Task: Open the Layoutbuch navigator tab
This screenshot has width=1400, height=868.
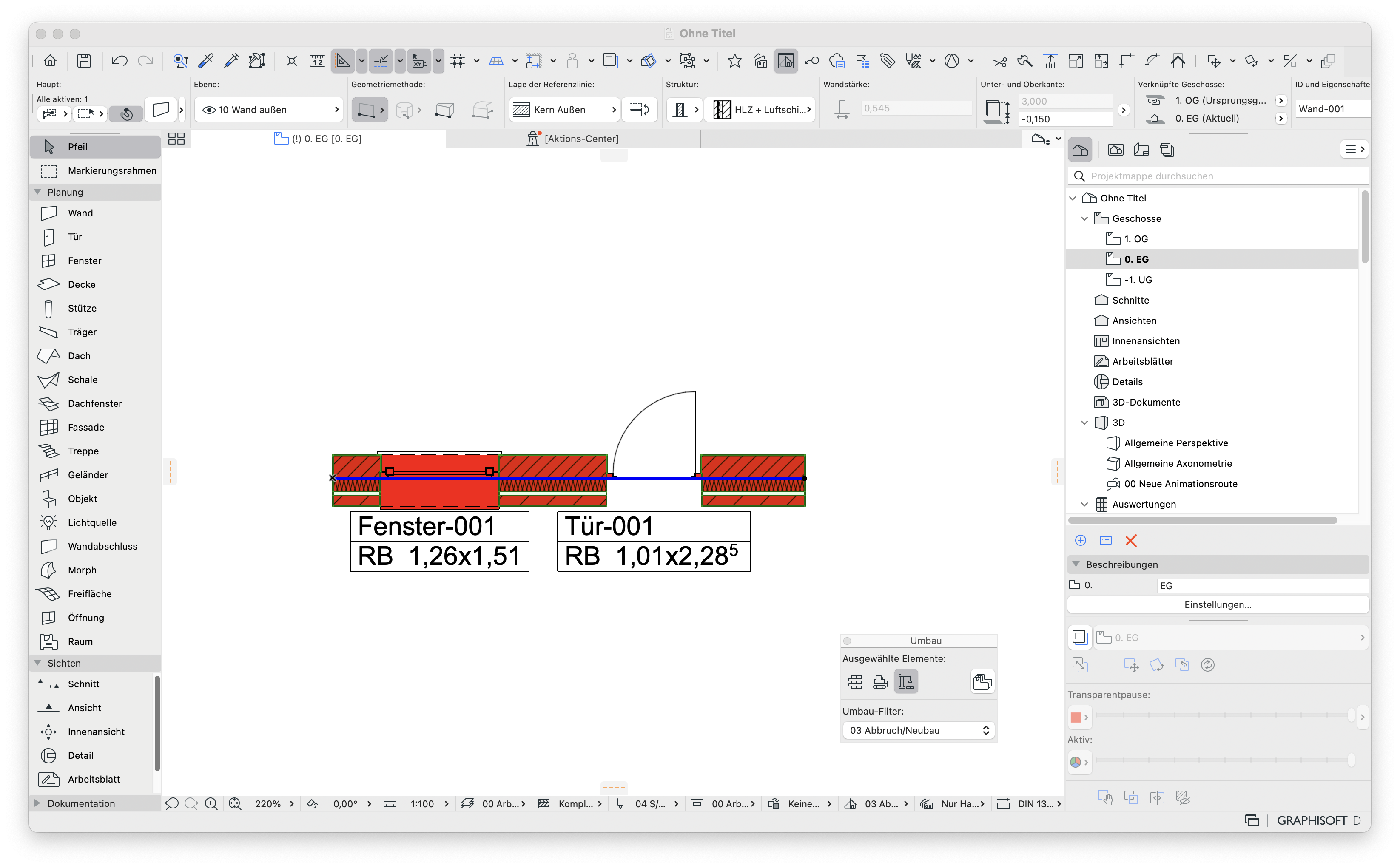Action: (1141, 150)
